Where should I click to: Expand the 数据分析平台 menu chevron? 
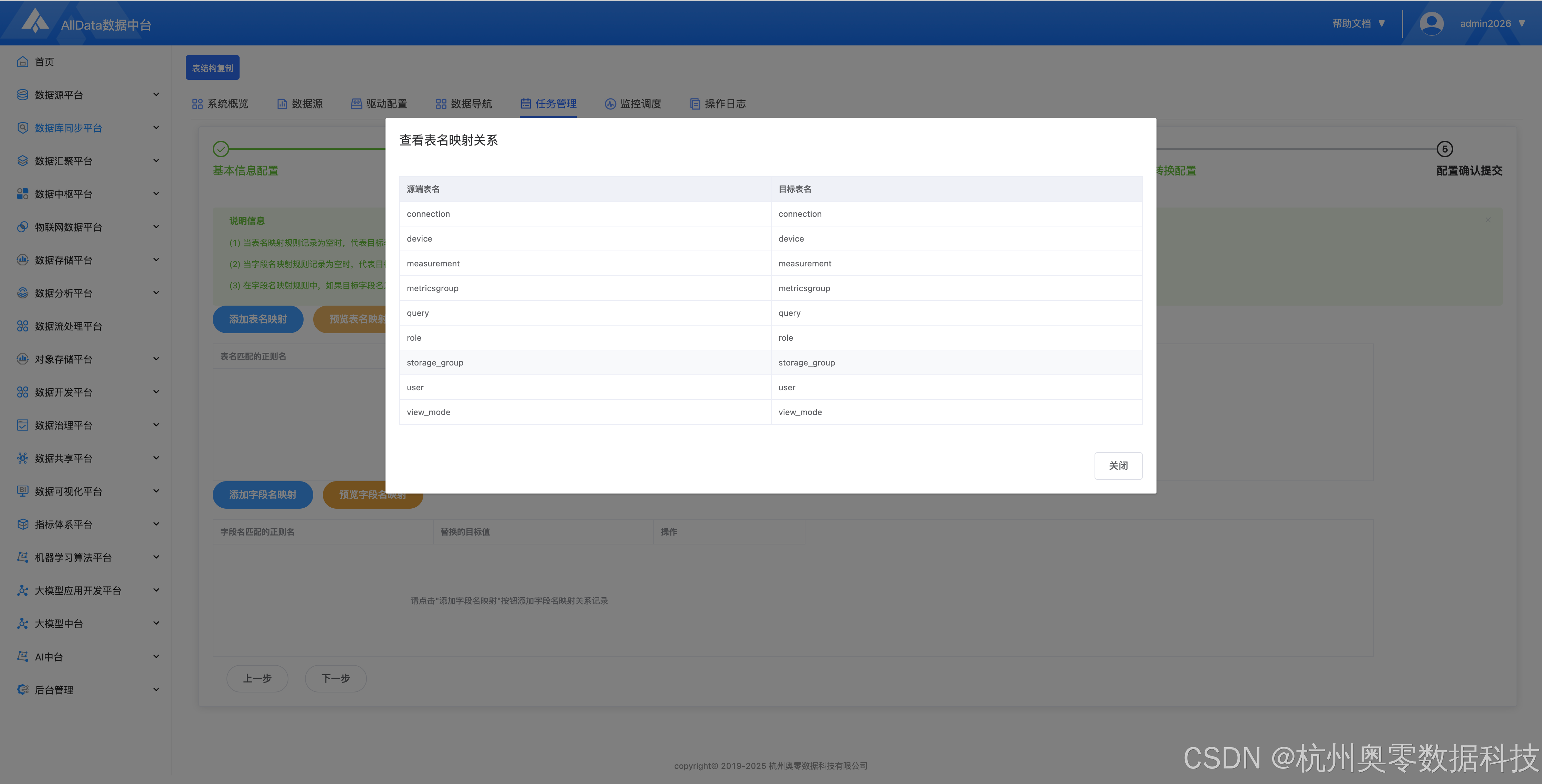(x=156, y=293)
